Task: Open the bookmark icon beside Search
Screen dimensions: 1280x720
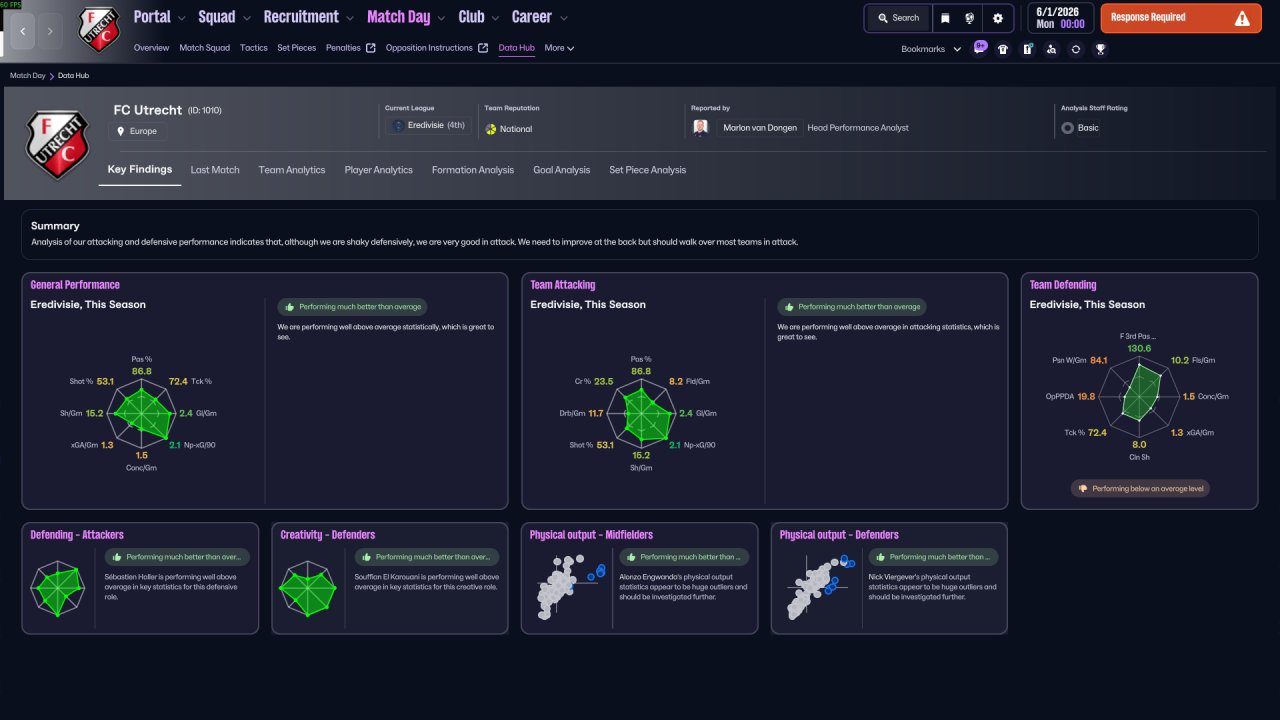Action: tap(945, 18)
